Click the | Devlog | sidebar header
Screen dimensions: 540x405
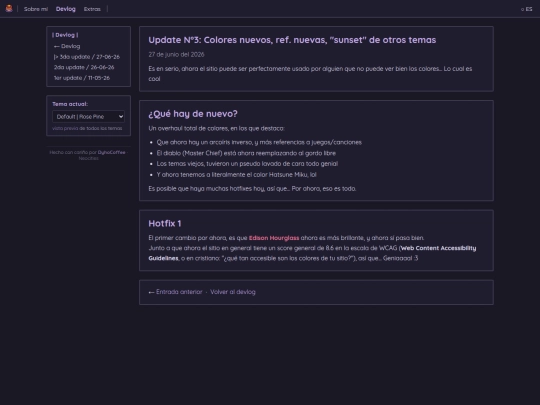point(65,35)
